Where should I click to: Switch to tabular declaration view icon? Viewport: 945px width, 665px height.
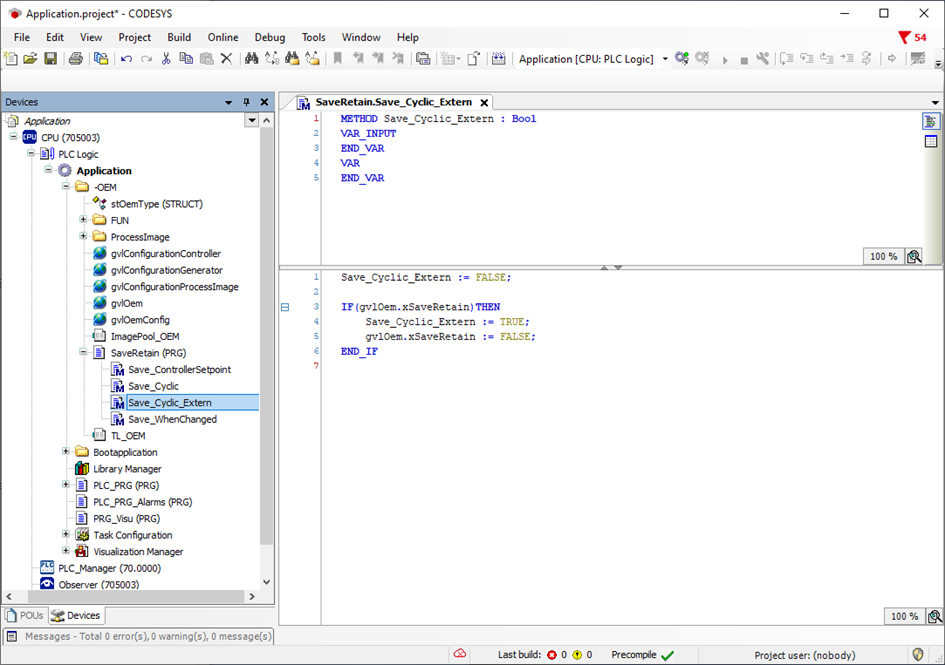point(931,141)
